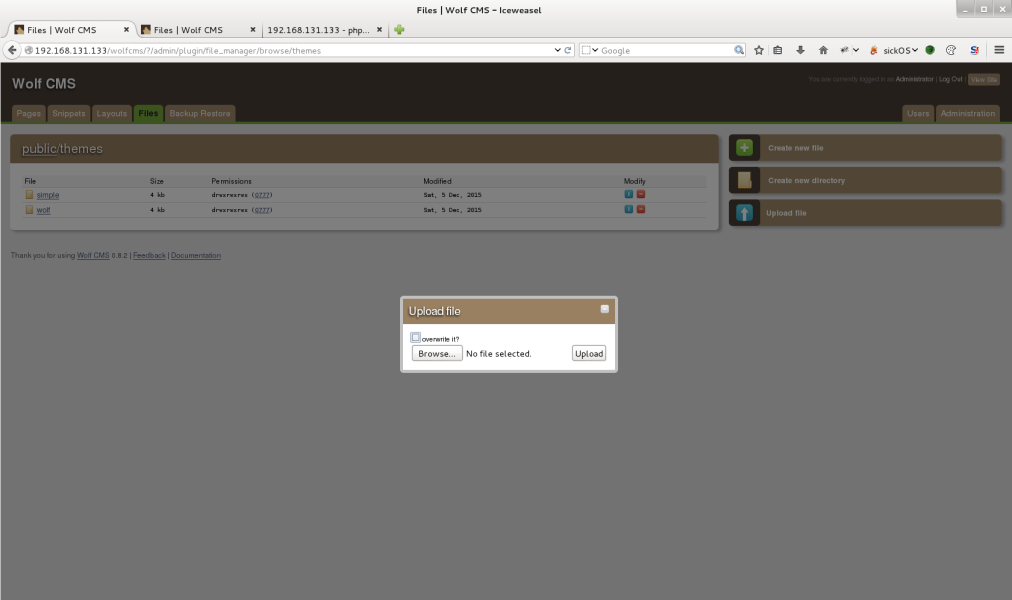Image resolution: width=1012 pixels, height=600 pixels.
Task: Click the Create new directory folder icon
Action: pyautogui.click(x=744, y=180)
